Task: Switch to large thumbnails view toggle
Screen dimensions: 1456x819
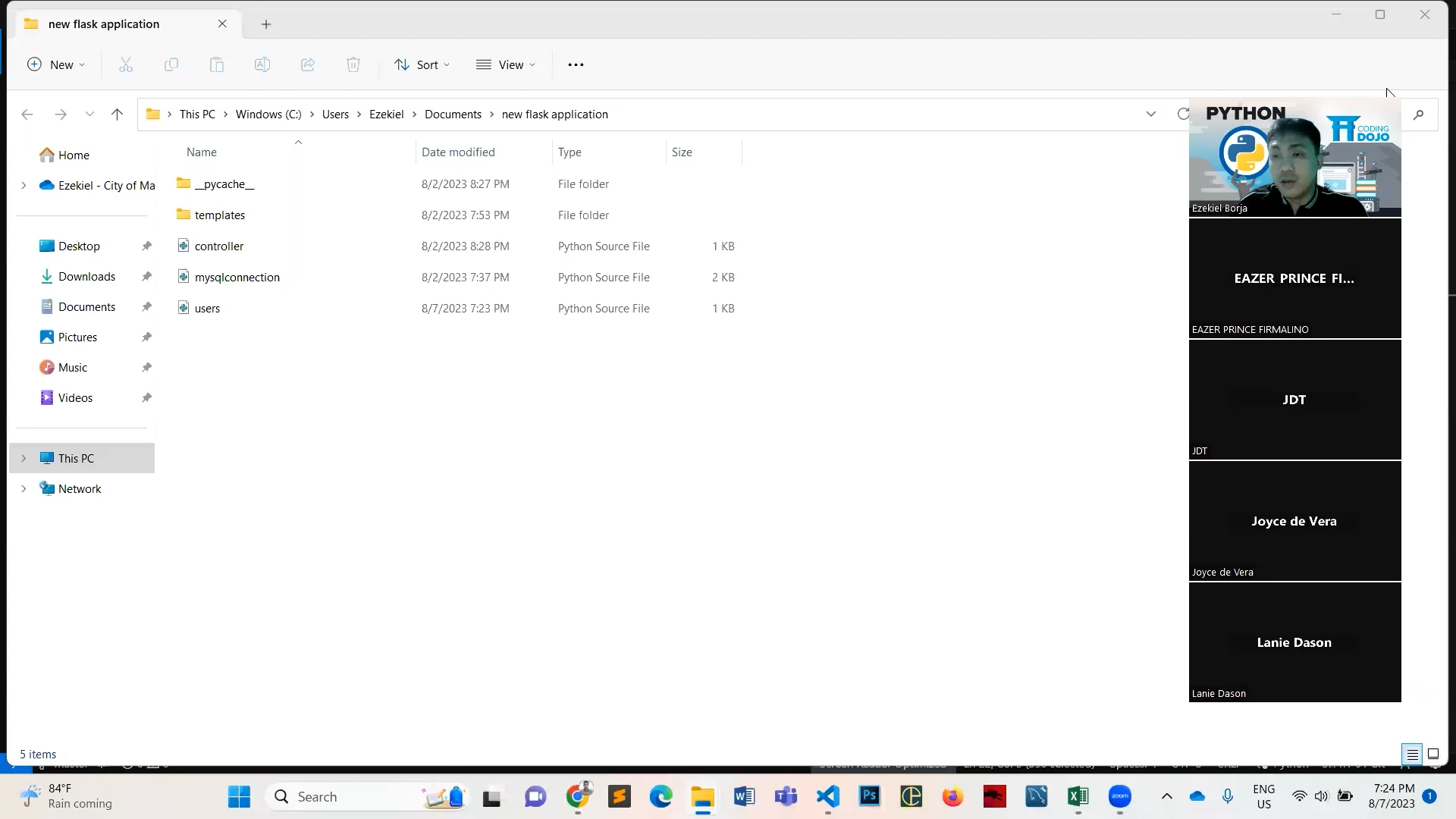Action: point(1433,754)
